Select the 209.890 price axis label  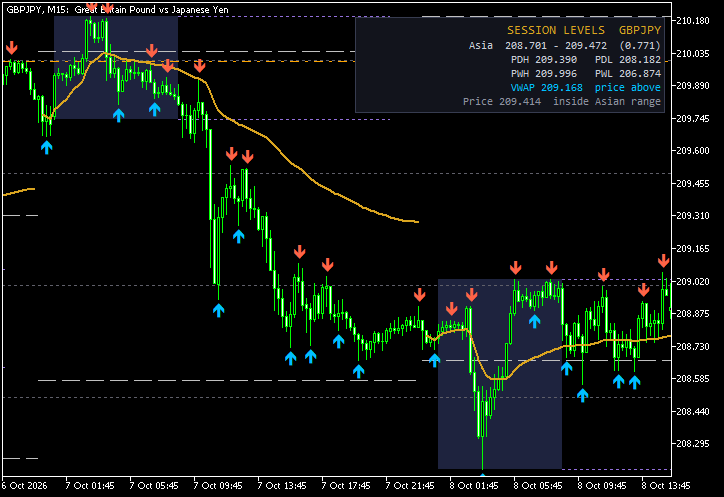[693, 86]
